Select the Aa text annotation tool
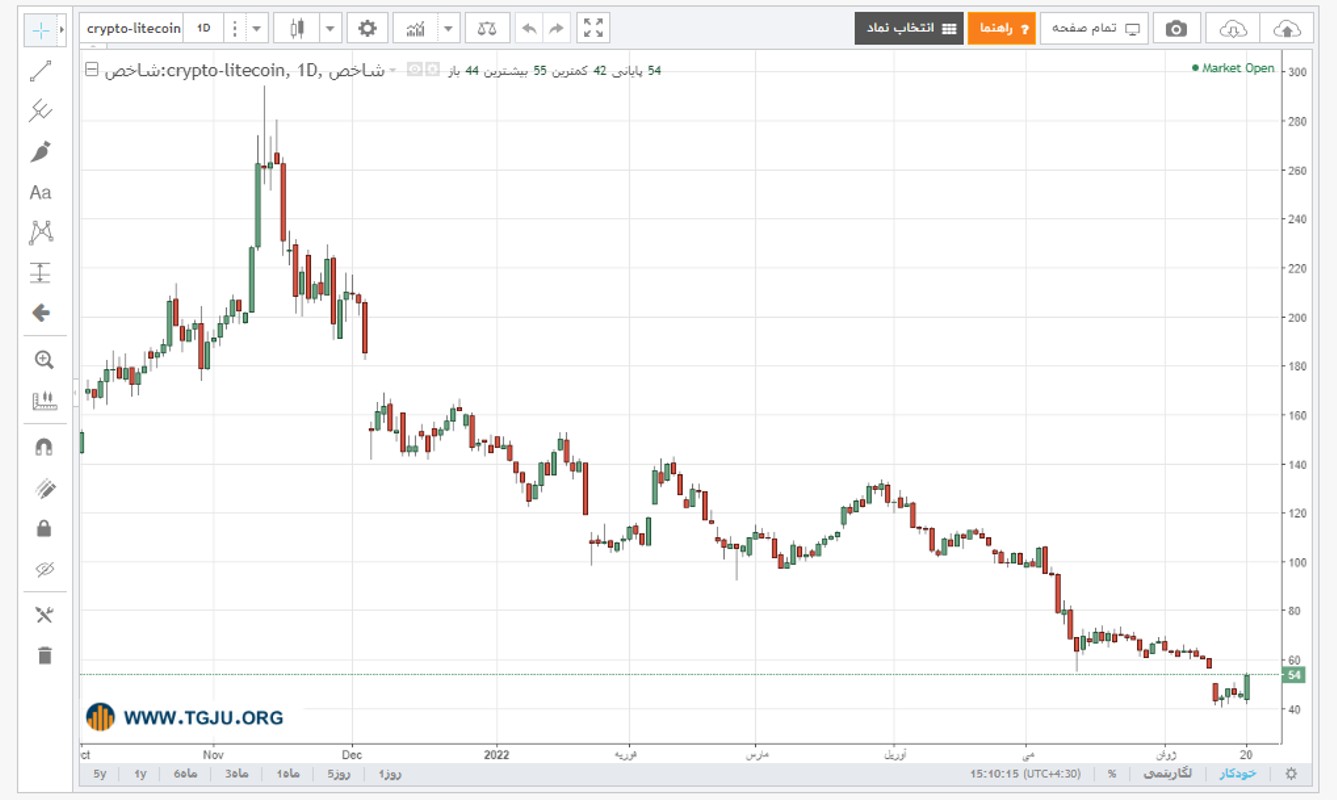 [41, 192]
